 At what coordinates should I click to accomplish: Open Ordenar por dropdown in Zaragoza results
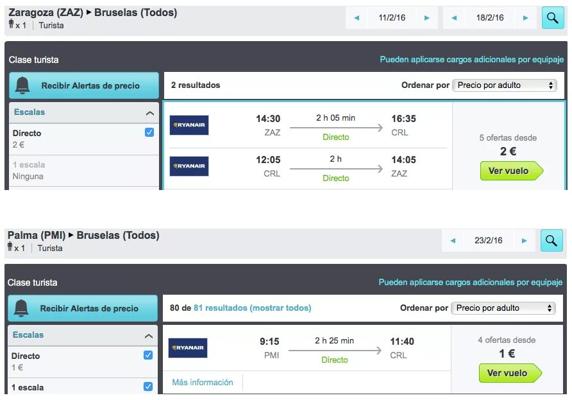point(505,85)
